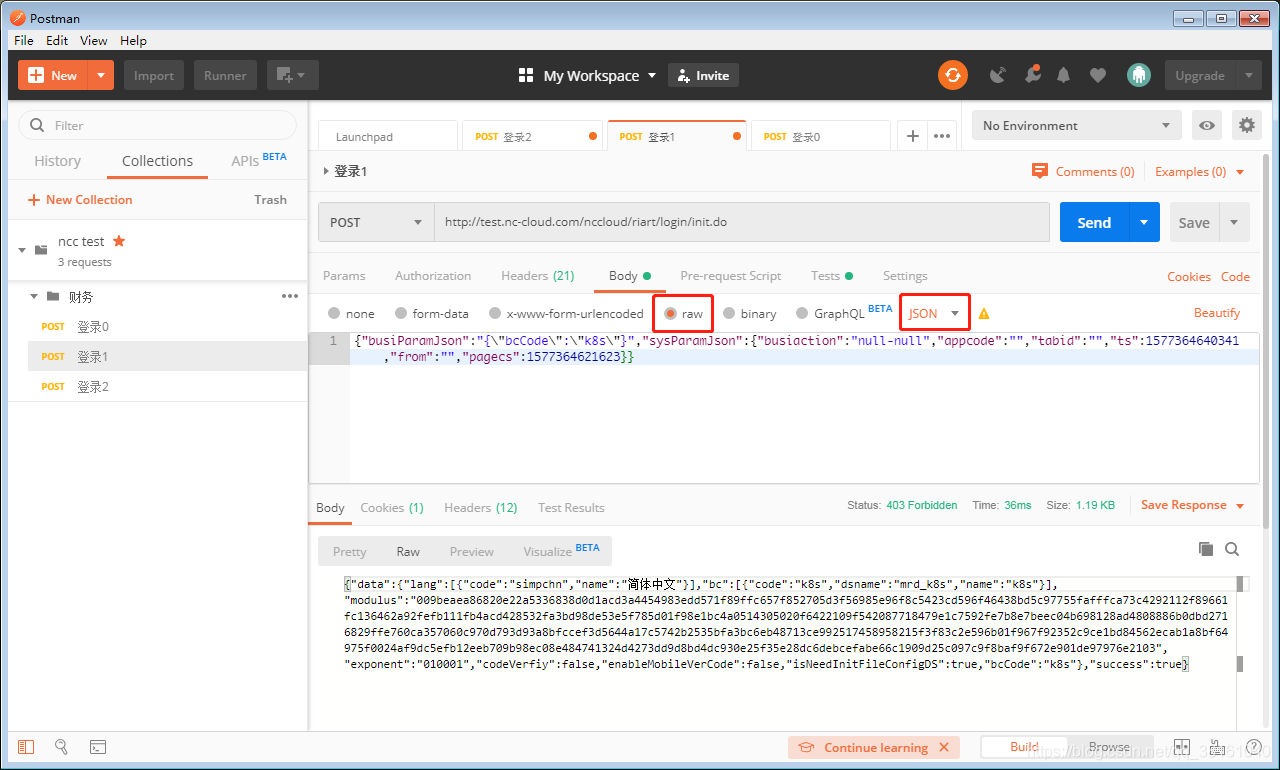
Task: Click the heart icon in header
Action: coord(1098,75)
